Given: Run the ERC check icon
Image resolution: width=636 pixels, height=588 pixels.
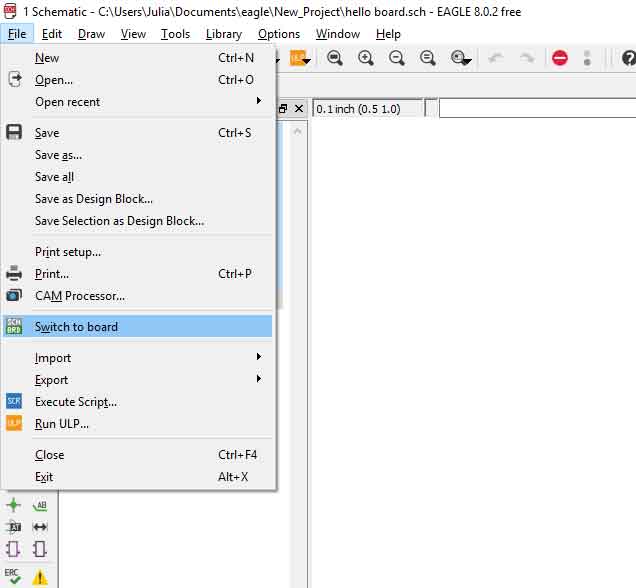Looking at the screenshot, I should [x=13, y=576].
